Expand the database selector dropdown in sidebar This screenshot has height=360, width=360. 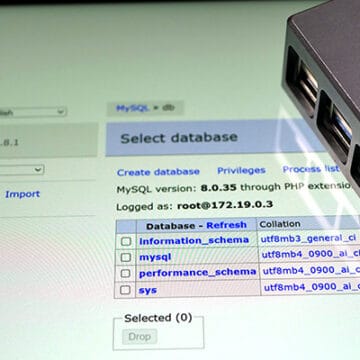[x=22, y=170]
